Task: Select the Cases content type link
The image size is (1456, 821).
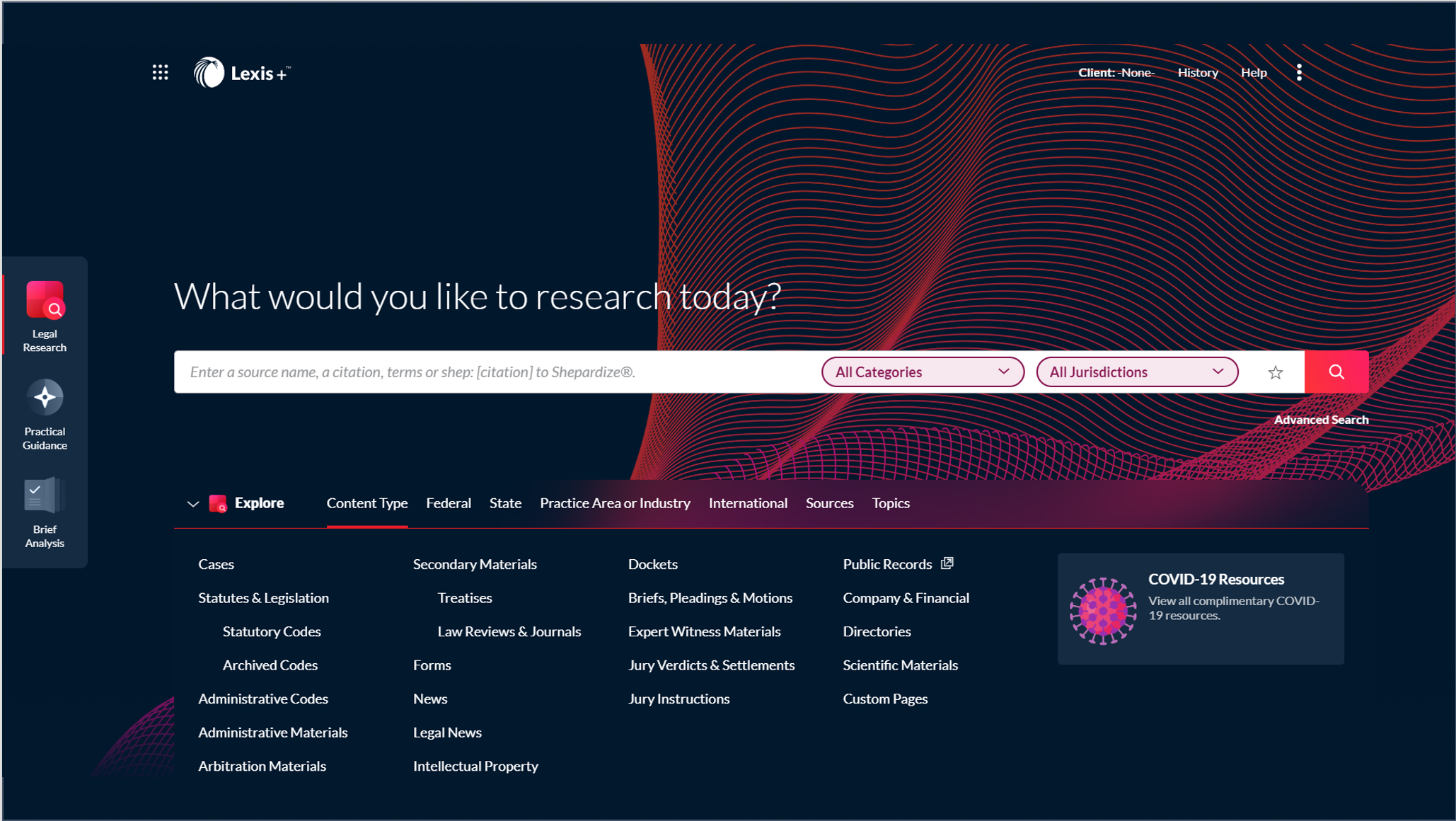Action: point(215,563)
